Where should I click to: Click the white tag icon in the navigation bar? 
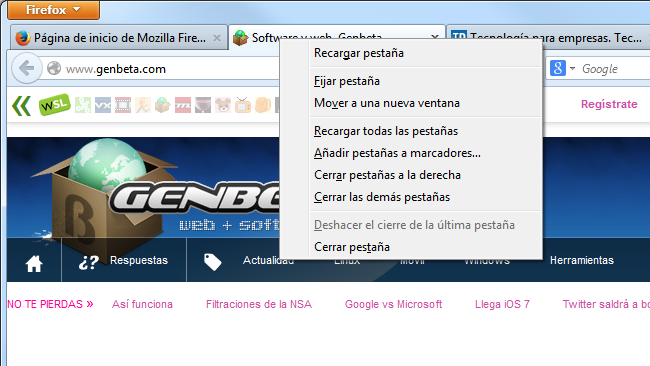coord(213,262)
